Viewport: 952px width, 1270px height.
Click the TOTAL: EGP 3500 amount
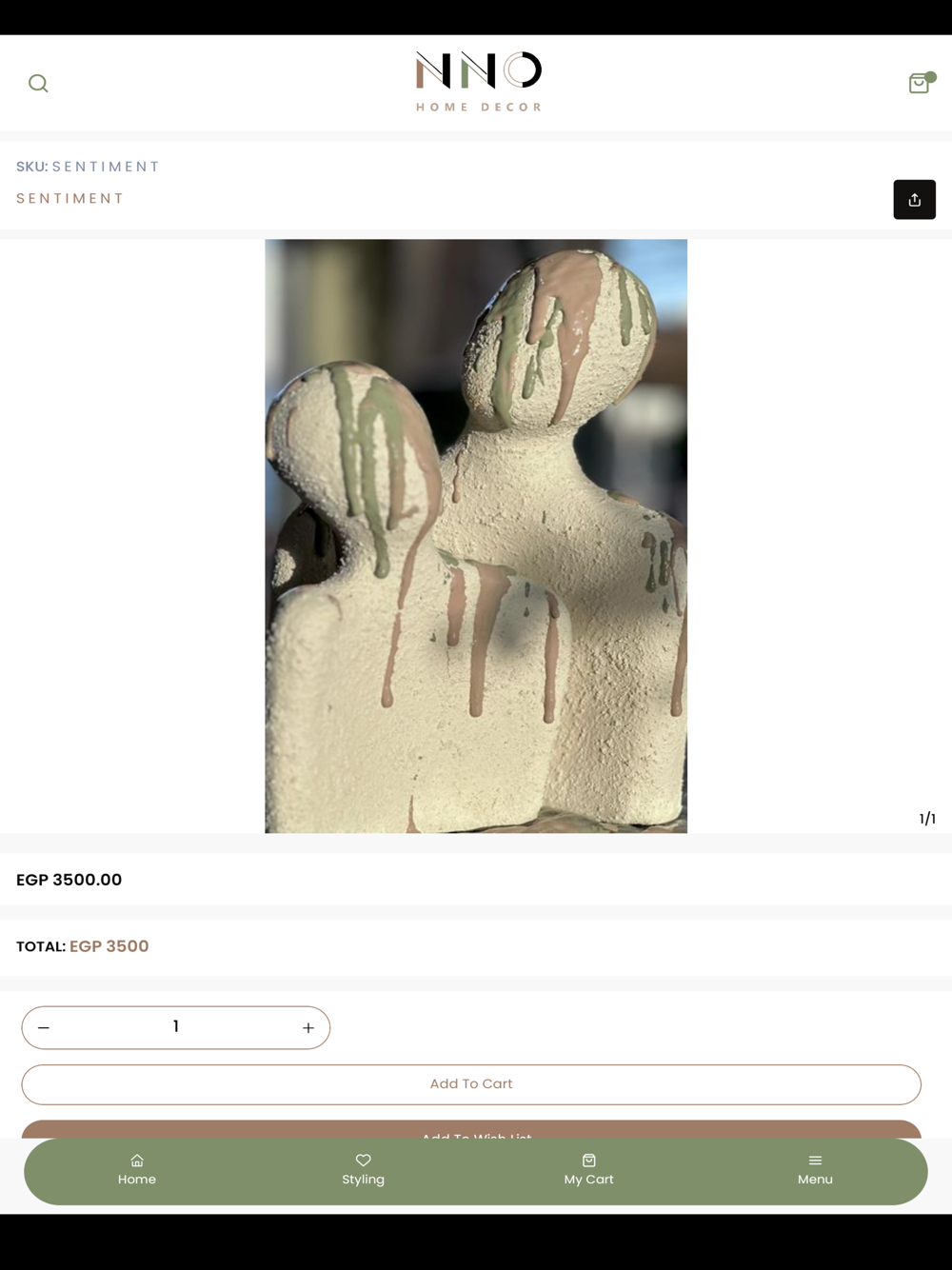(83, 946)
